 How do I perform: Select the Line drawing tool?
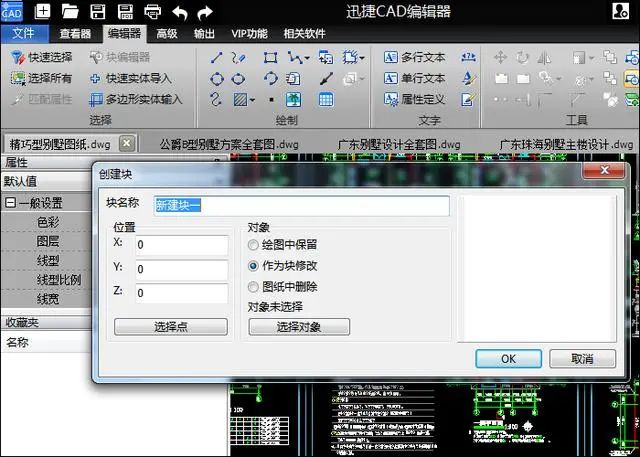pos(217,57)
